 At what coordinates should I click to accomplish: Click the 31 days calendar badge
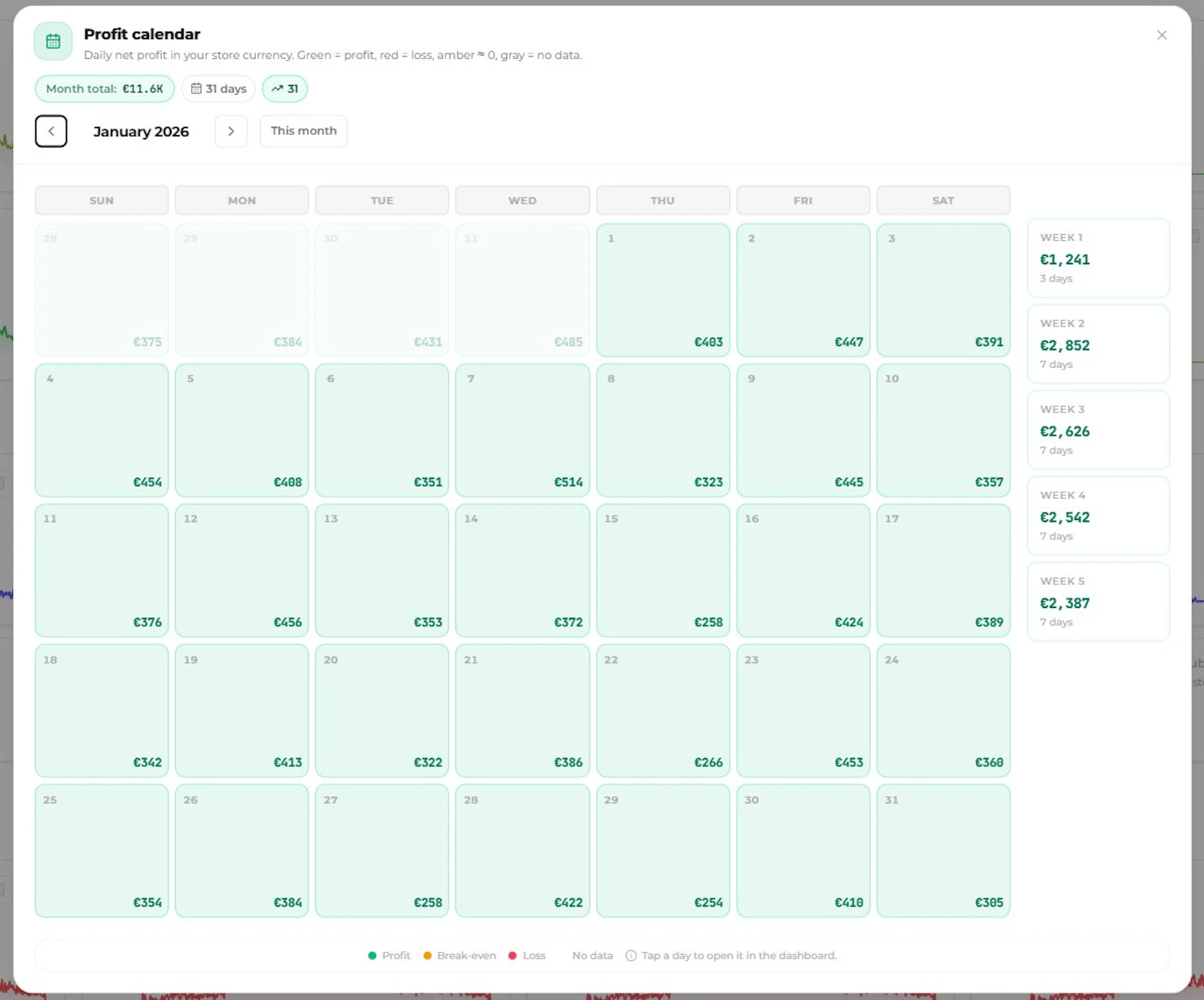point(219,89)
